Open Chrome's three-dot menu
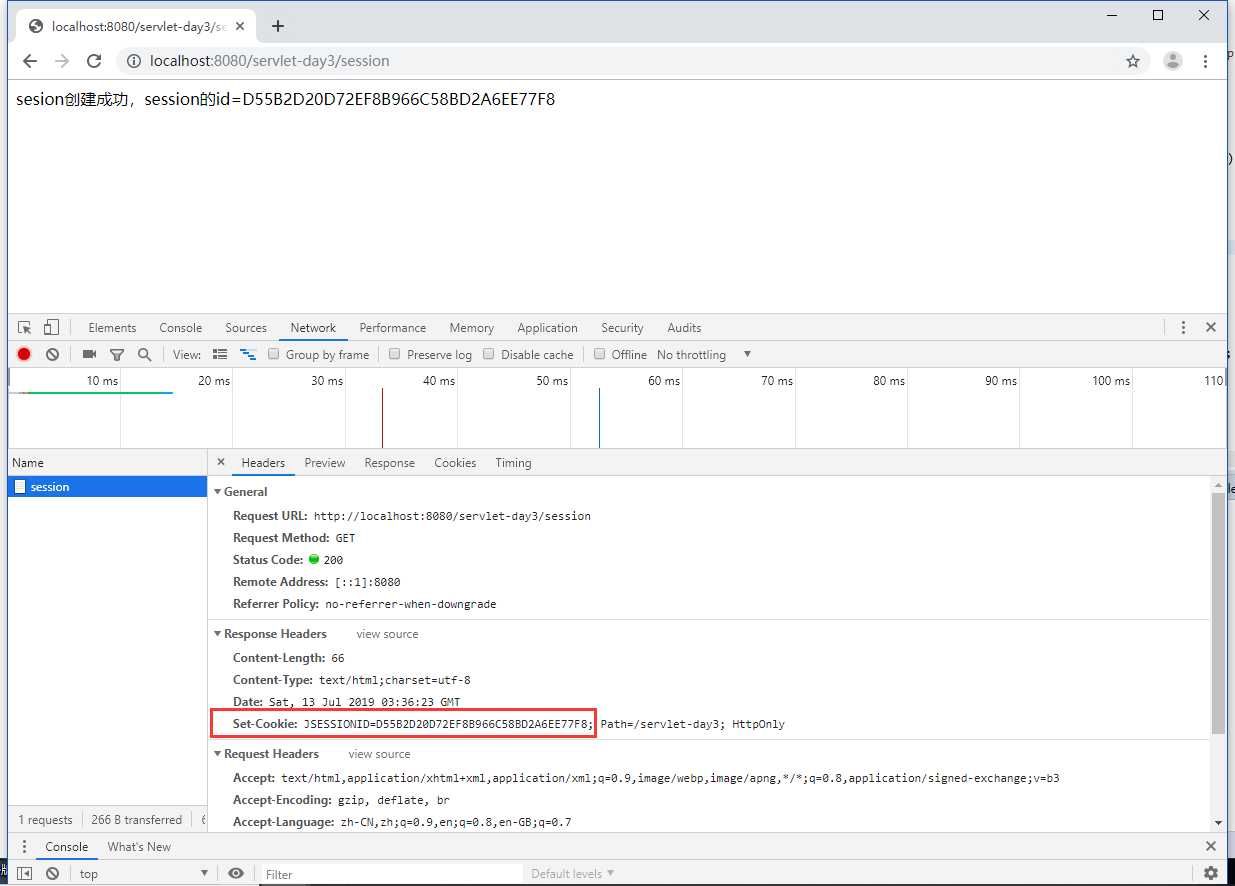Screen dimensions: 1235x886 (1206, 61)
